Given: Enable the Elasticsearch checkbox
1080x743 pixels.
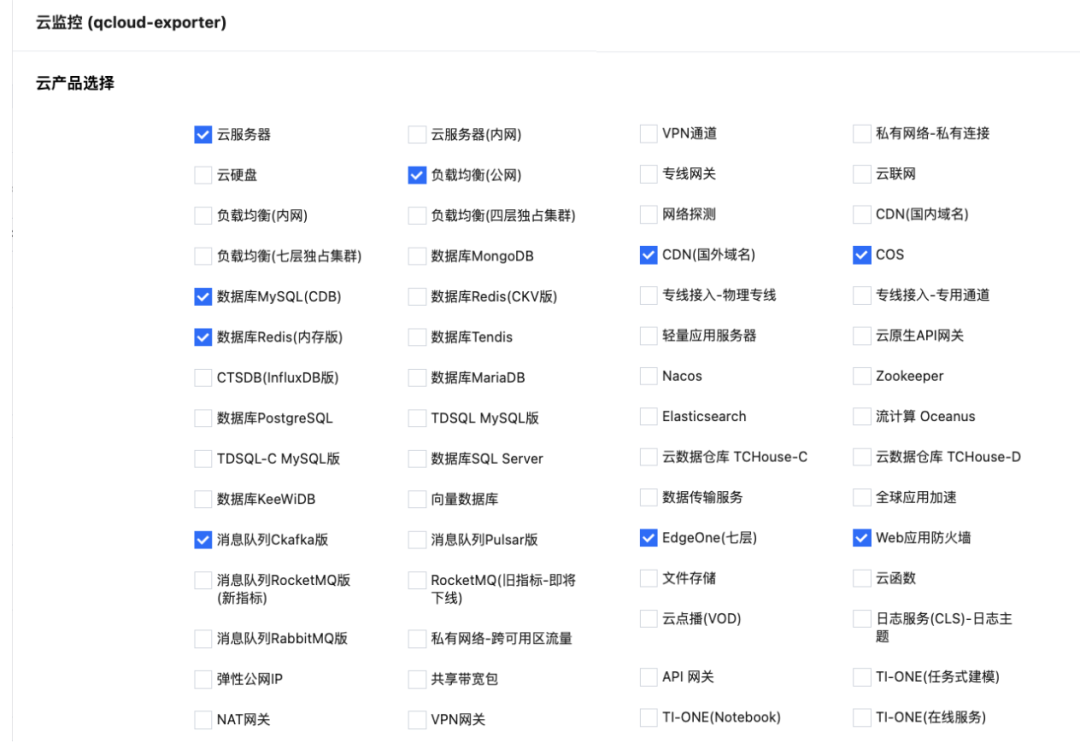Looking at the screenshot, I should click(648, 417).
